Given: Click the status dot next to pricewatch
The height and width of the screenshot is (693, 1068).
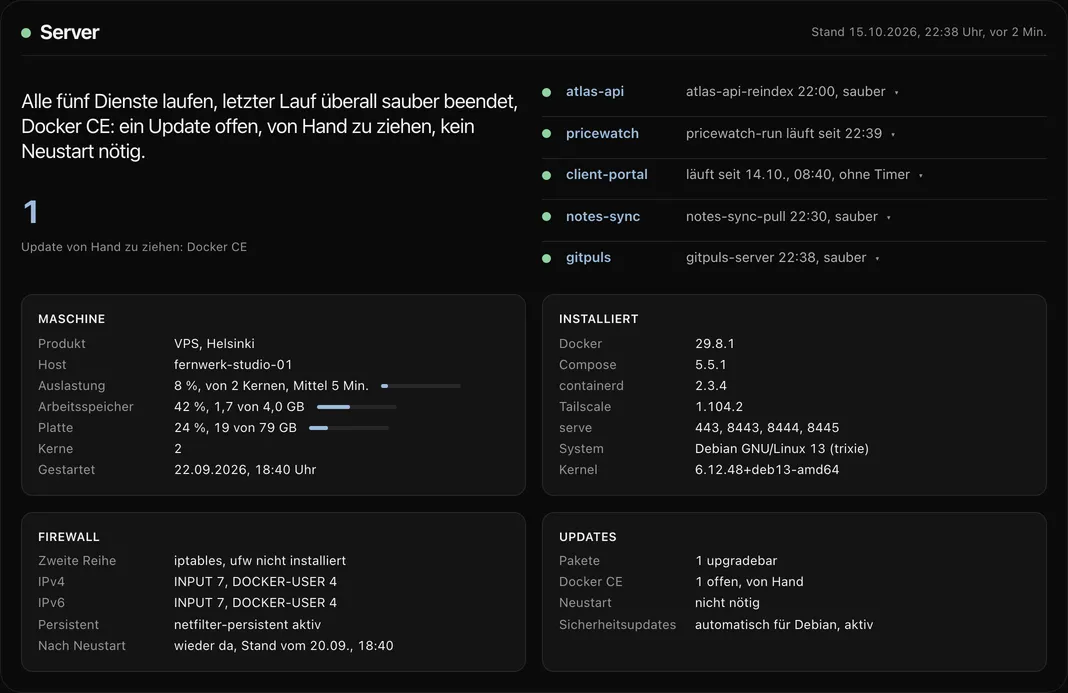Looking at the screenshot, I should [x=546, y=134].
